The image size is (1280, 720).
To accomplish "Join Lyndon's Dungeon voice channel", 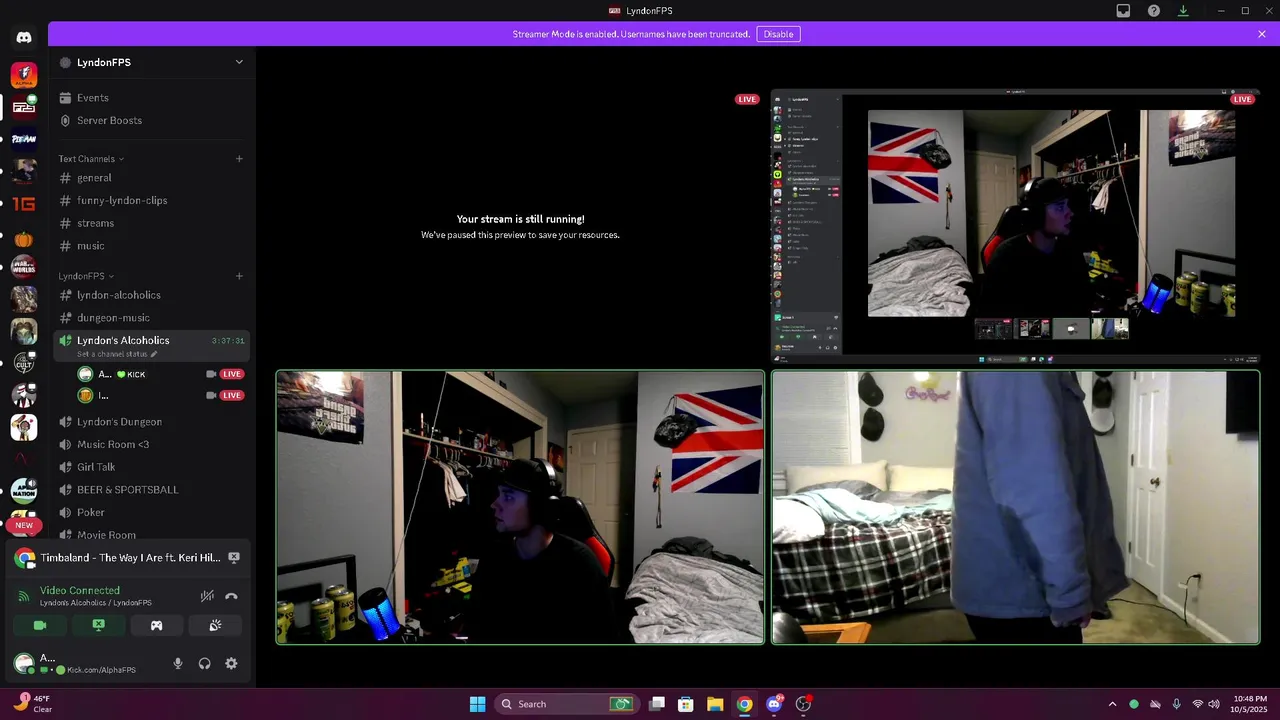I will [x=152, y=422].
